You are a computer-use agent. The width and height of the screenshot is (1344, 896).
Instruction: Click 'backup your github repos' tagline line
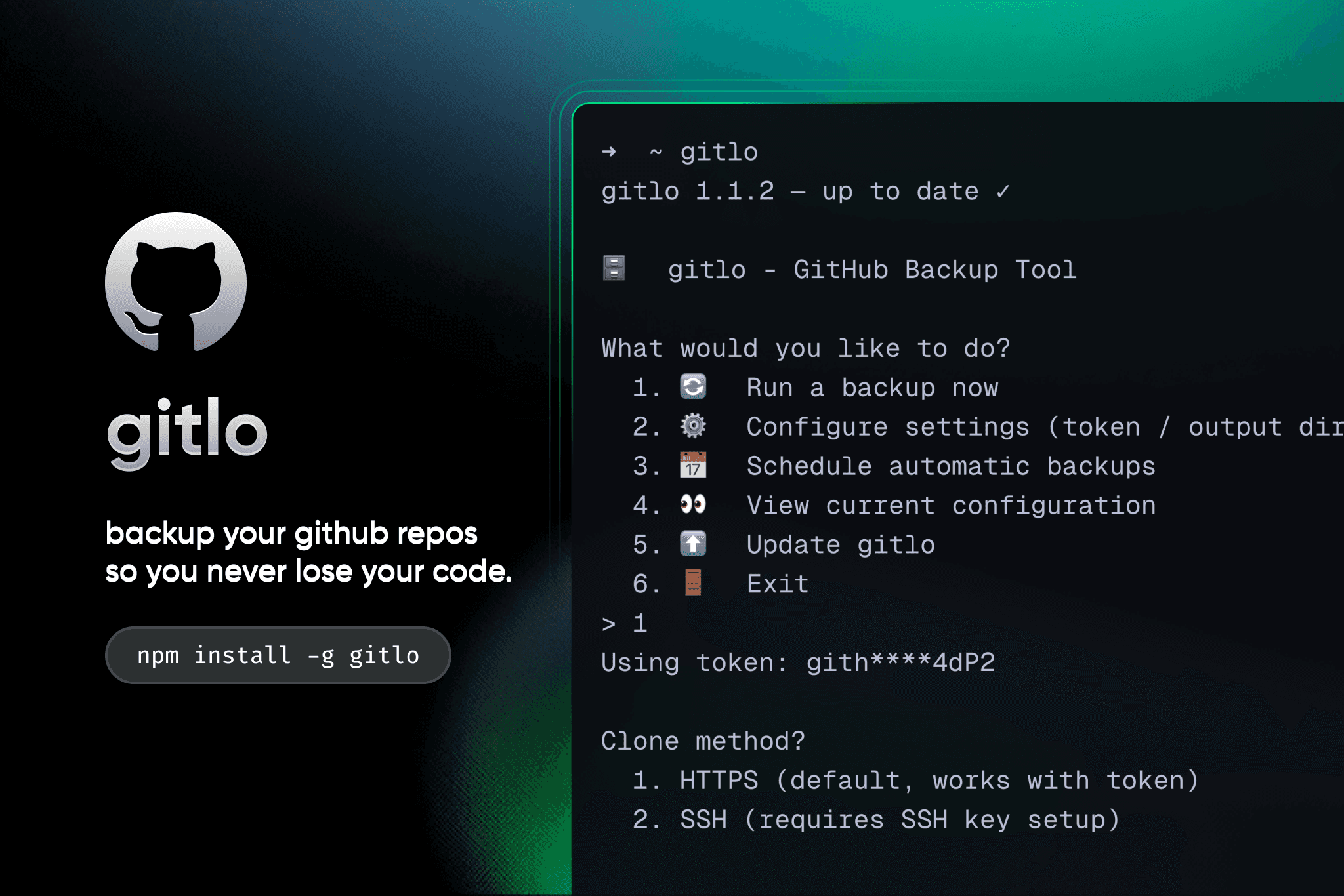[x=291, y=533]
